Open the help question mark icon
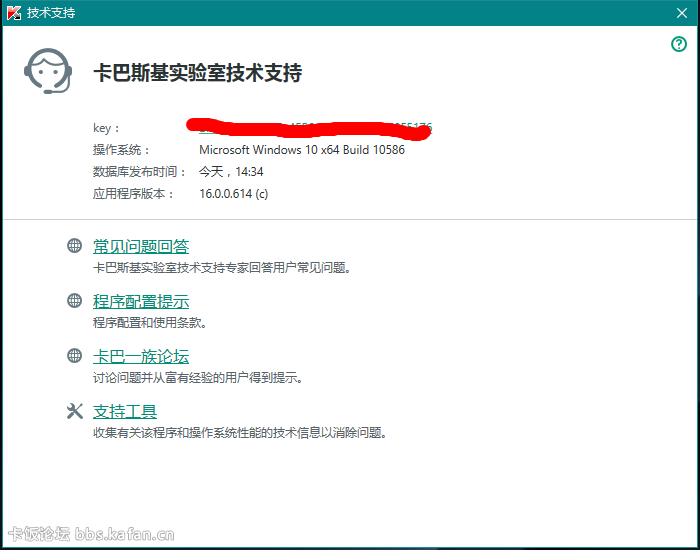Image resolution: width=700 pixels, height=550 pixels. (679, 44)
